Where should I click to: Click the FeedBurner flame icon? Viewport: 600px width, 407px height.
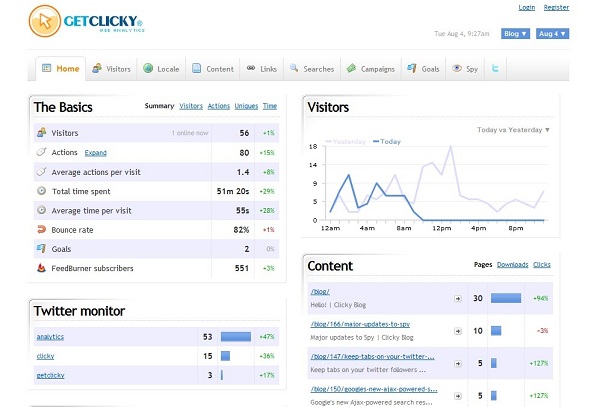tap(41, 268)
